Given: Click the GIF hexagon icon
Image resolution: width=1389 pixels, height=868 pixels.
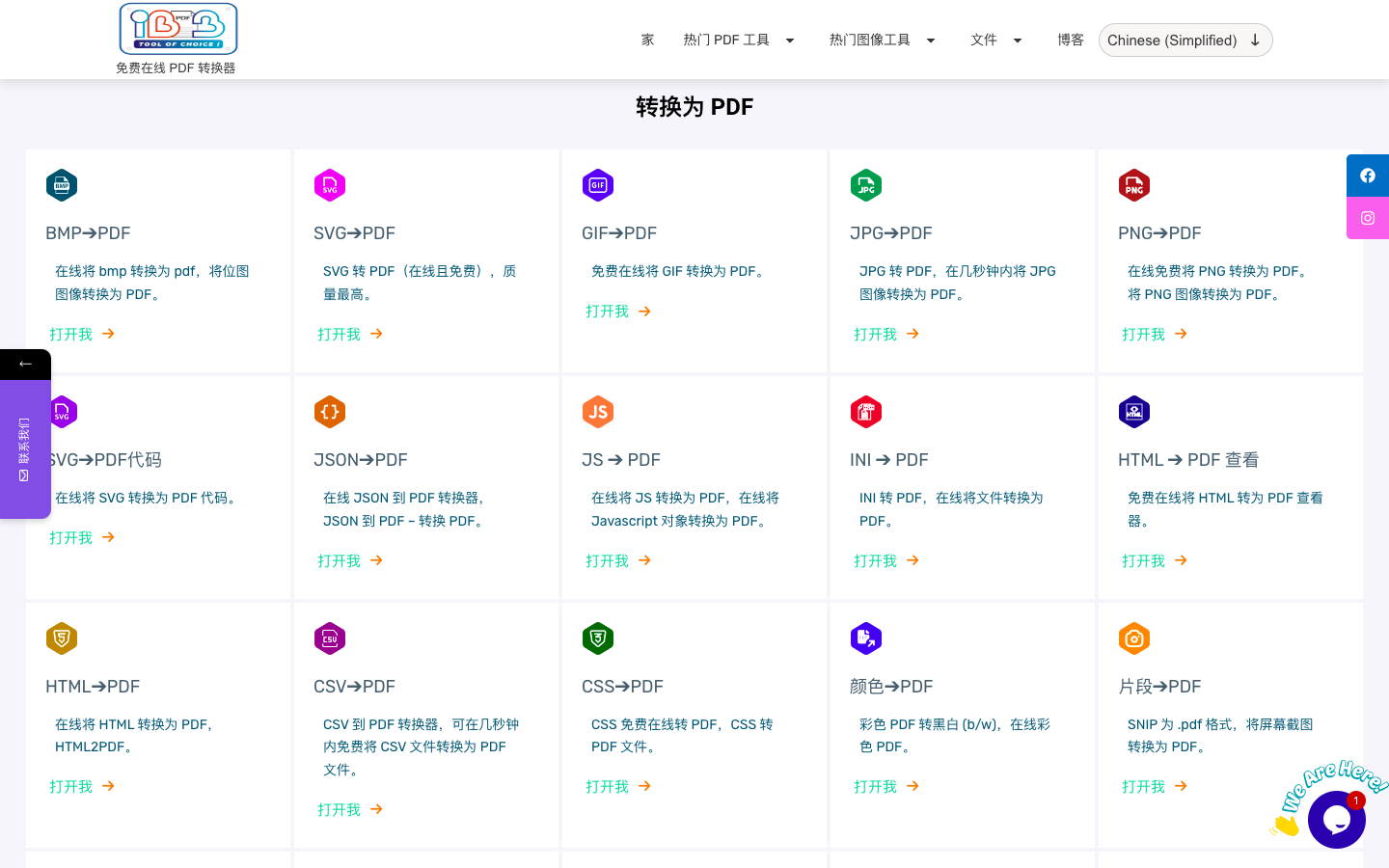Looking at the screenshot, I should click(x=598, y=185).
